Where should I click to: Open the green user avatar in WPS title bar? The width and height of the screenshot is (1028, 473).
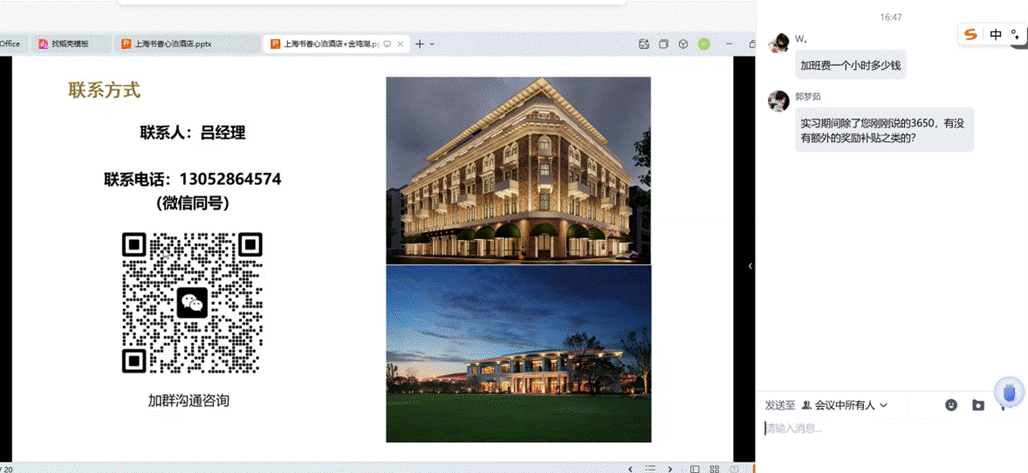704,44
